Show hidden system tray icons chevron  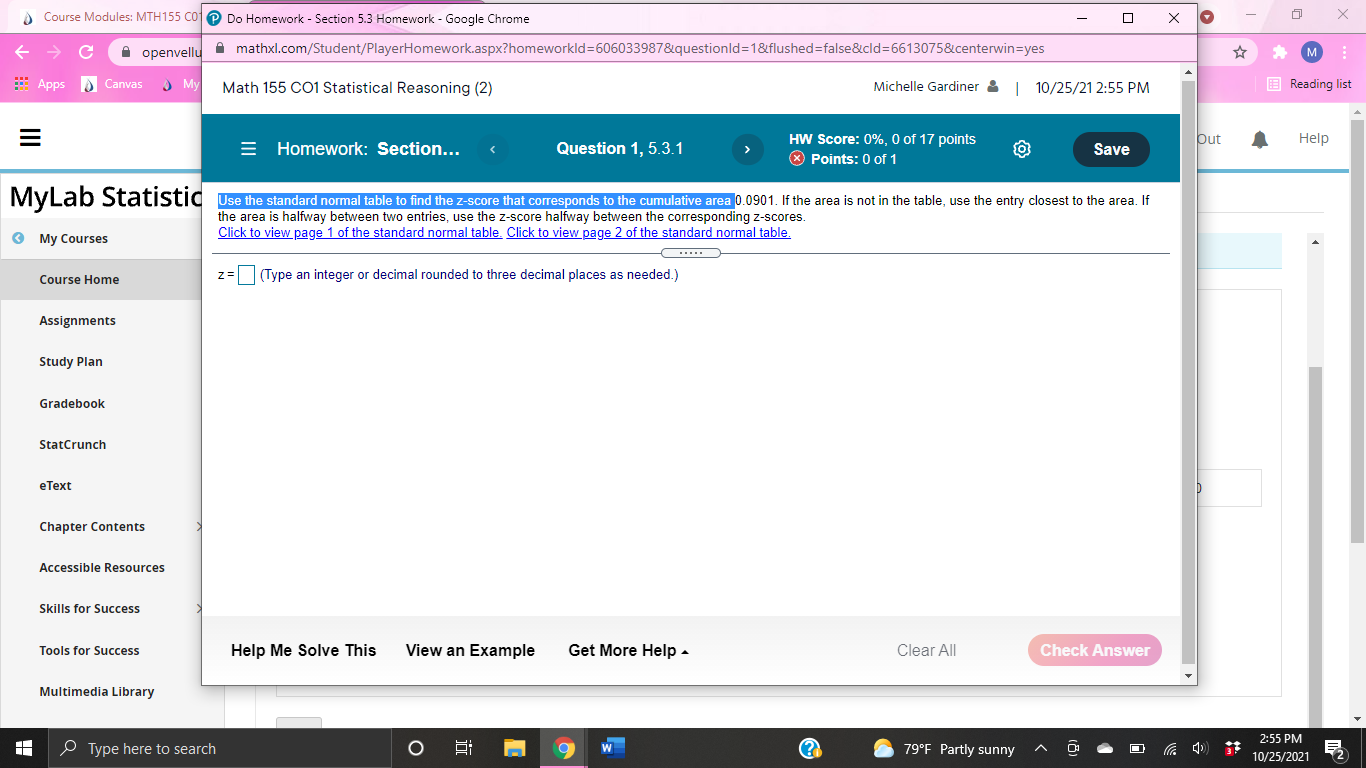[1041, 748]
